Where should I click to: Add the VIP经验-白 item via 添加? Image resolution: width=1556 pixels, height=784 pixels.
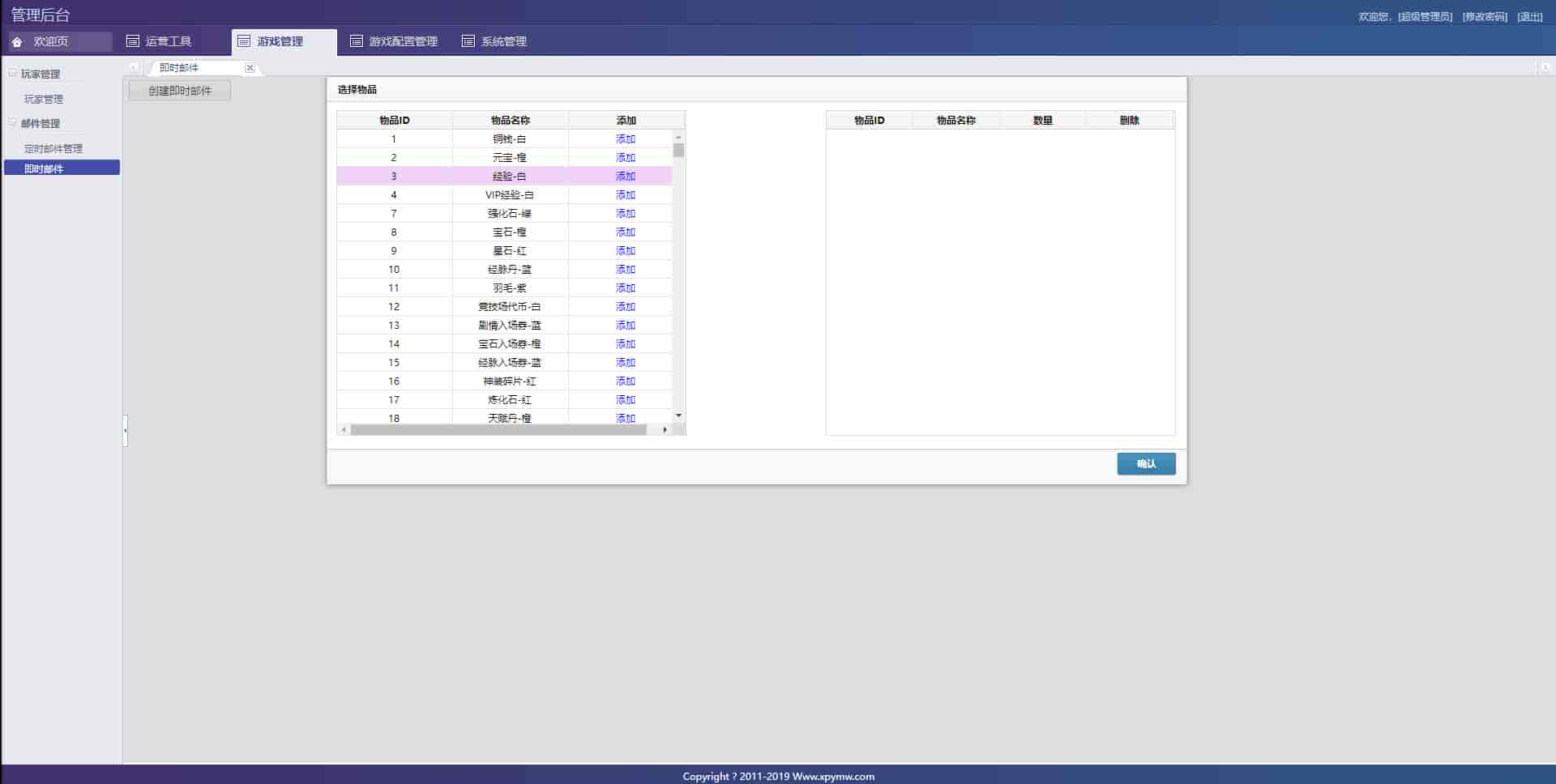625,195
